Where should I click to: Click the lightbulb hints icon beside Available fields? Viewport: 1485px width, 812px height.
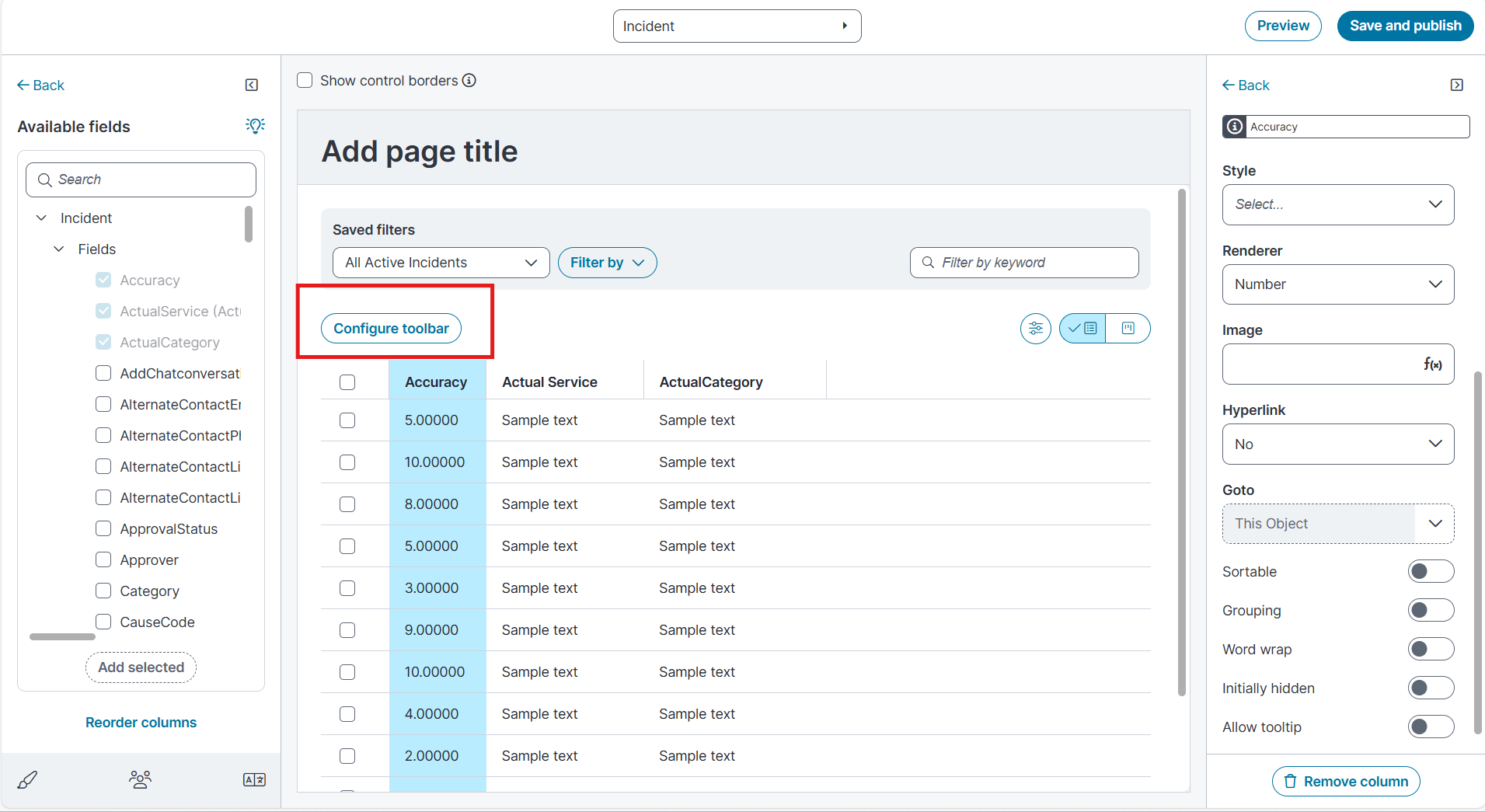click(x=255, y=126)
